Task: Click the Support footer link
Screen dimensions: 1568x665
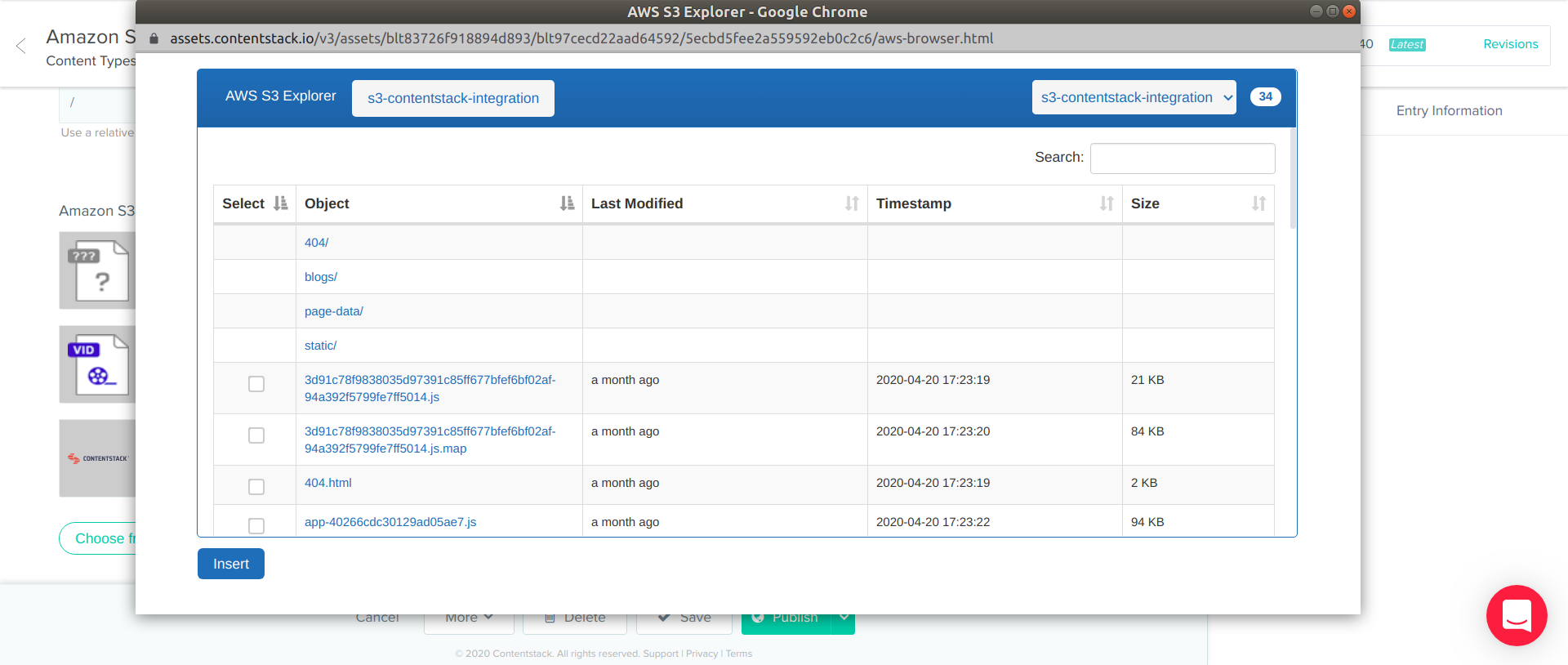Action: (x=661, y=654)
